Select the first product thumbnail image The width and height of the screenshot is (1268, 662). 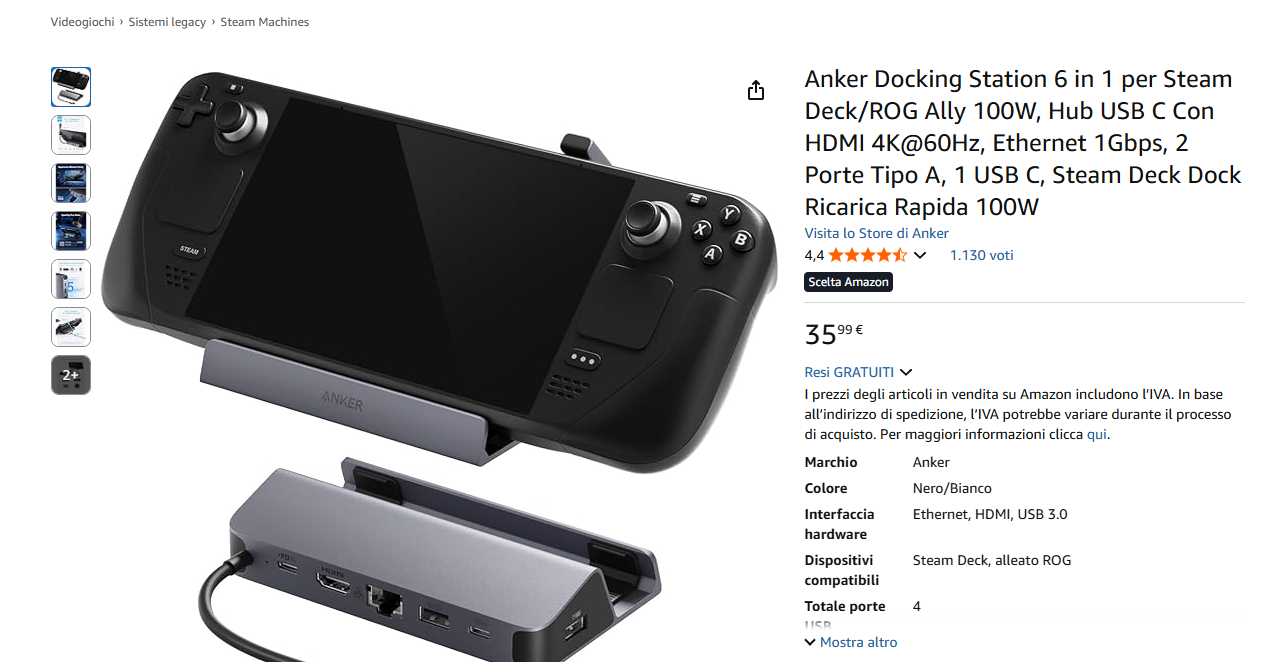71,87
